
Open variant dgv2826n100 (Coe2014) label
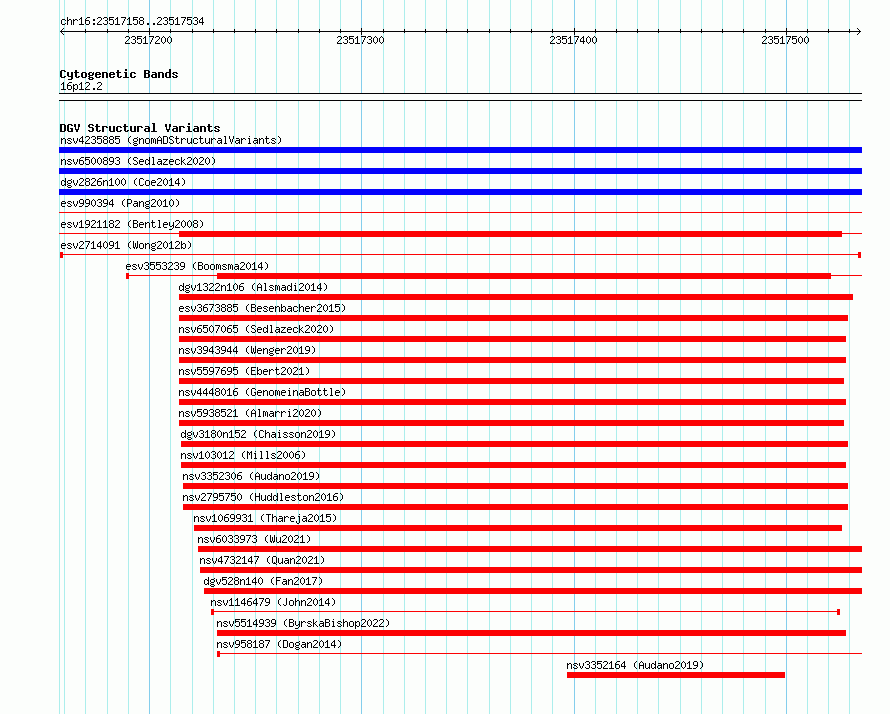pyautogui.click(x=123, y=182)
